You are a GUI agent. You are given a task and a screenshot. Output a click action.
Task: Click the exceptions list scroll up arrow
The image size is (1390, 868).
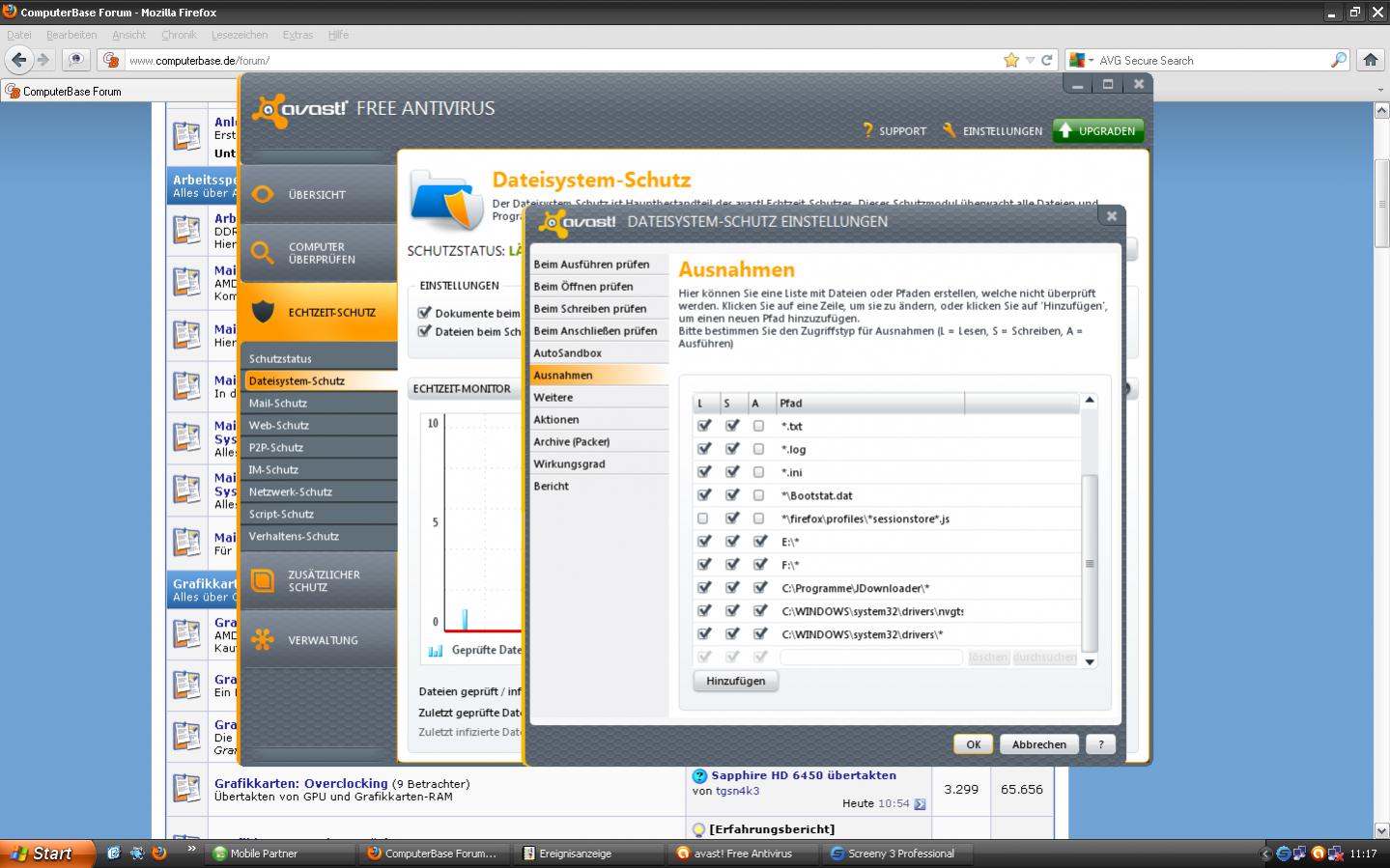tap(1090, 400)
